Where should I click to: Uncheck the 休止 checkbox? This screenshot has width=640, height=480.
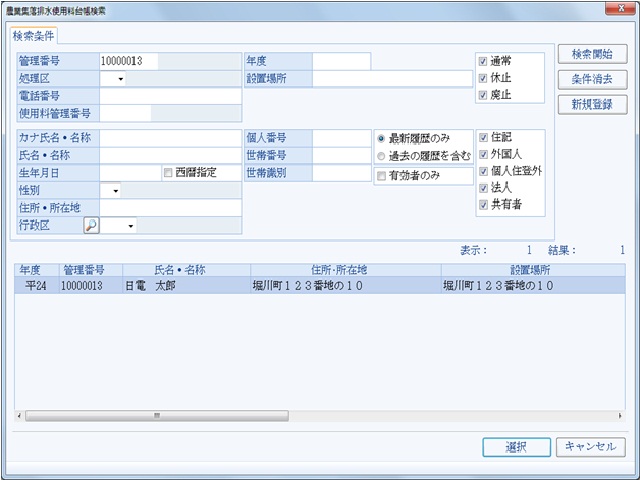[483, 77]
